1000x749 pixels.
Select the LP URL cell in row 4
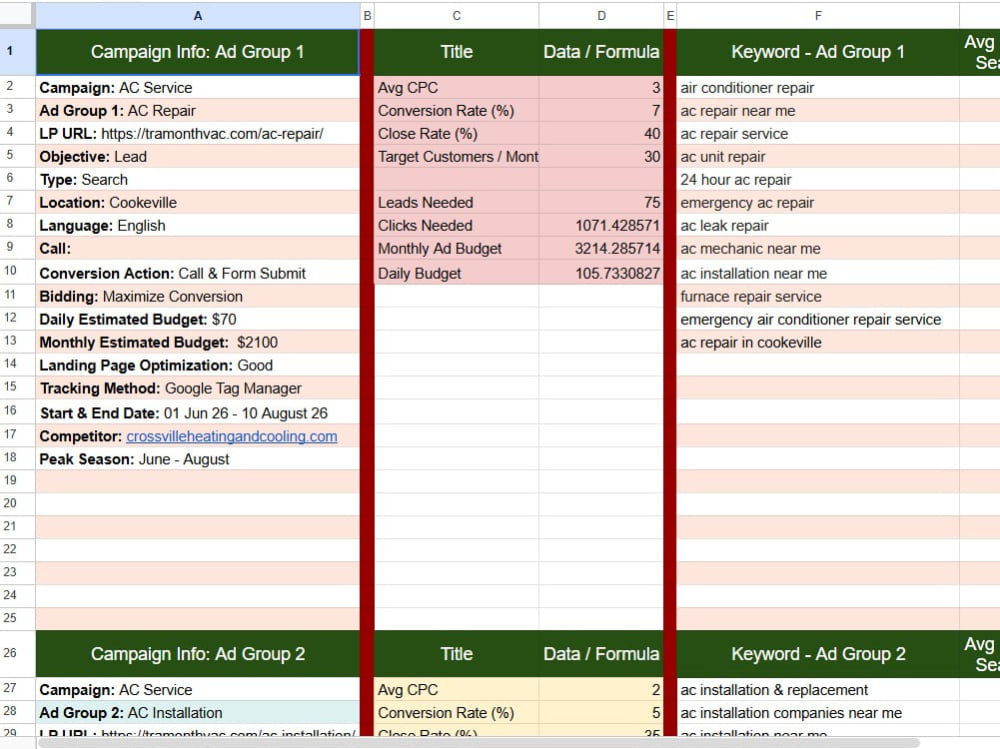click(x=198, y=133)
